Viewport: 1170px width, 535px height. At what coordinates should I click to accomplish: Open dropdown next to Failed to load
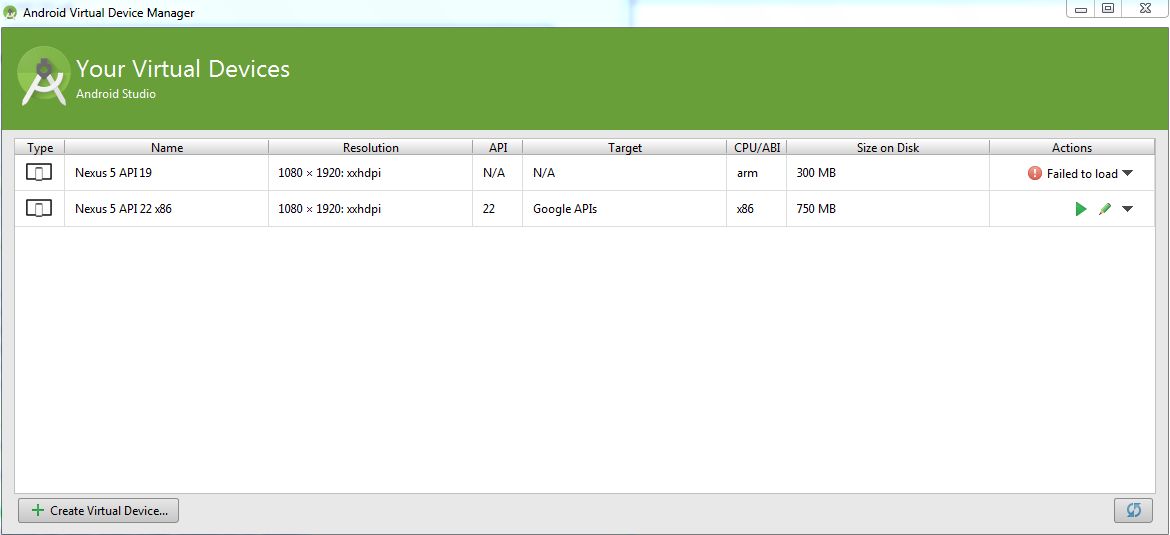tap(1127, 173)
